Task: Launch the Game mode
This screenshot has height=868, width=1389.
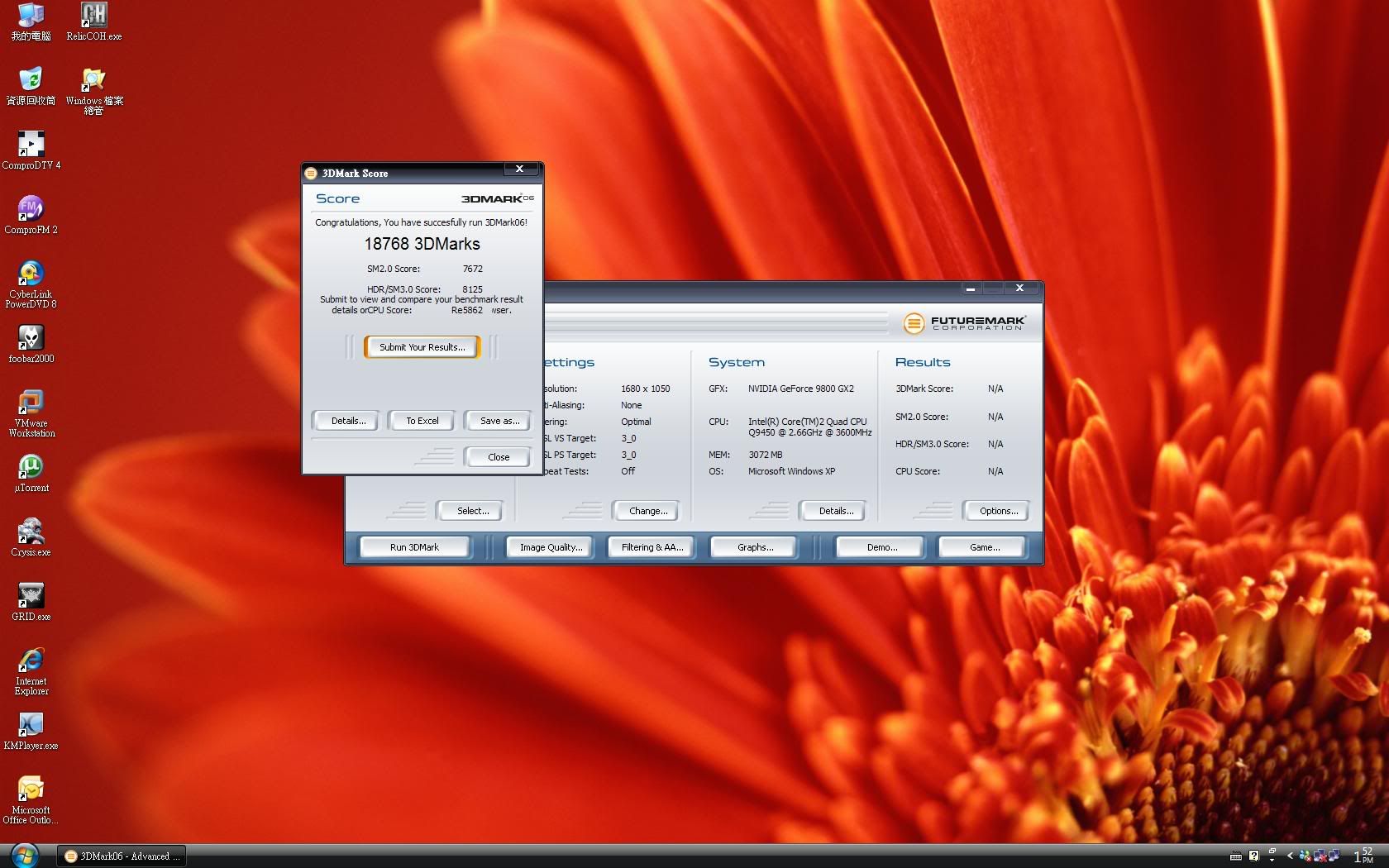Action: point(984,547)
